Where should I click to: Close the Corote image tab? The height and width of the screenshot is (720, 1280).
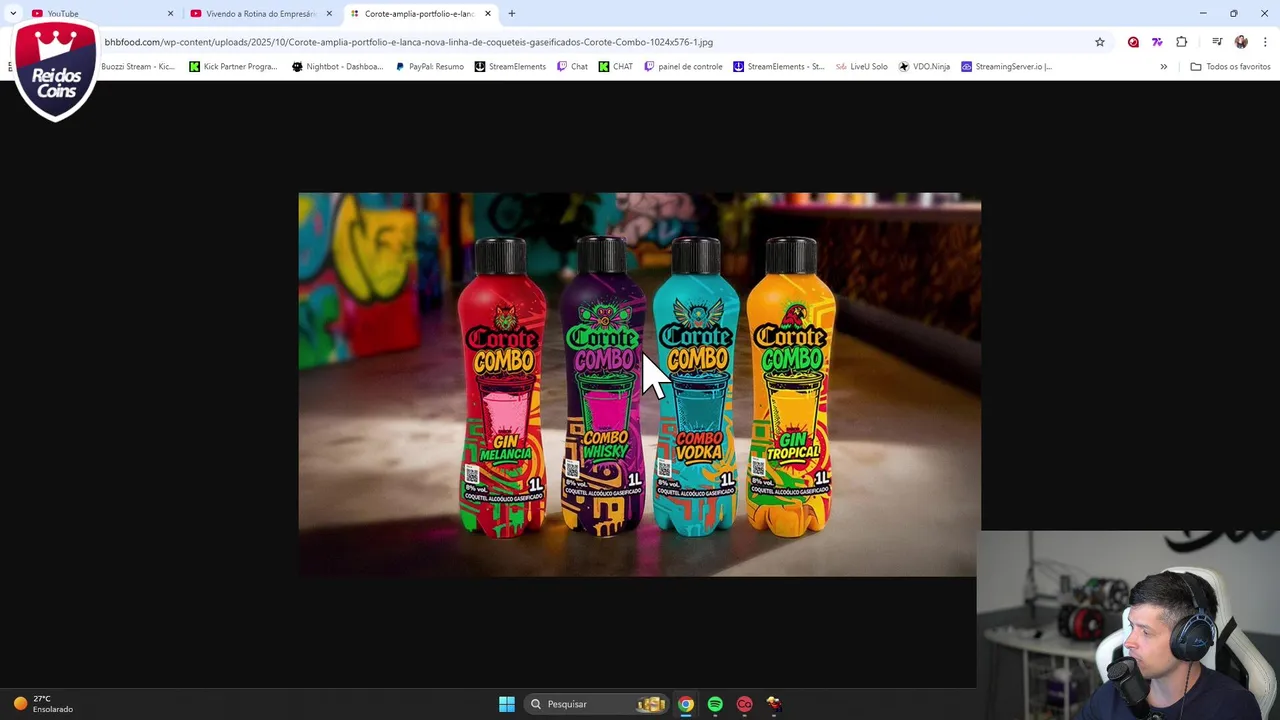pos(488,13)
